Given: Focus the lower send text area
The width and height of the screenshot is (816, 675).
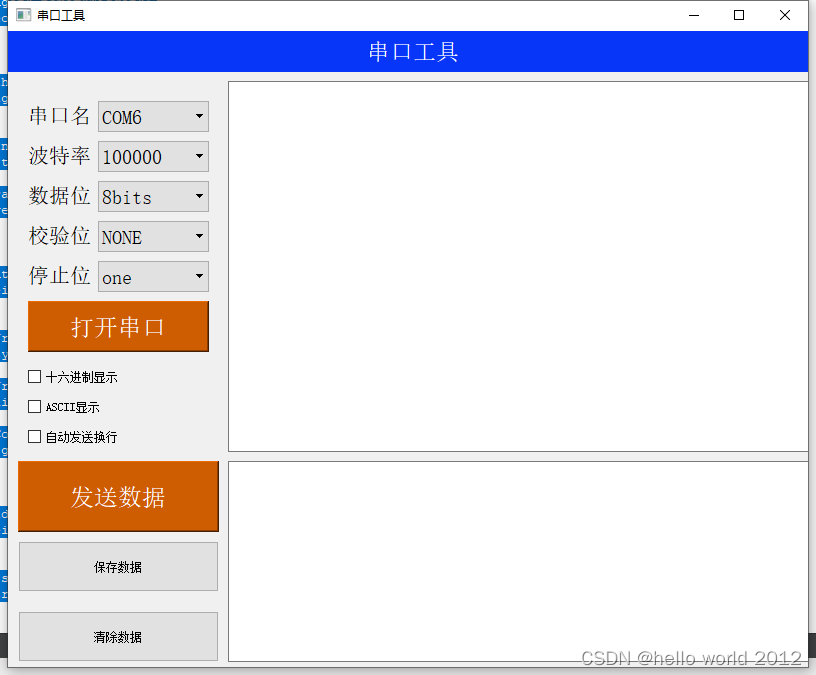Looking at the screenshot, I should [518, 562].
